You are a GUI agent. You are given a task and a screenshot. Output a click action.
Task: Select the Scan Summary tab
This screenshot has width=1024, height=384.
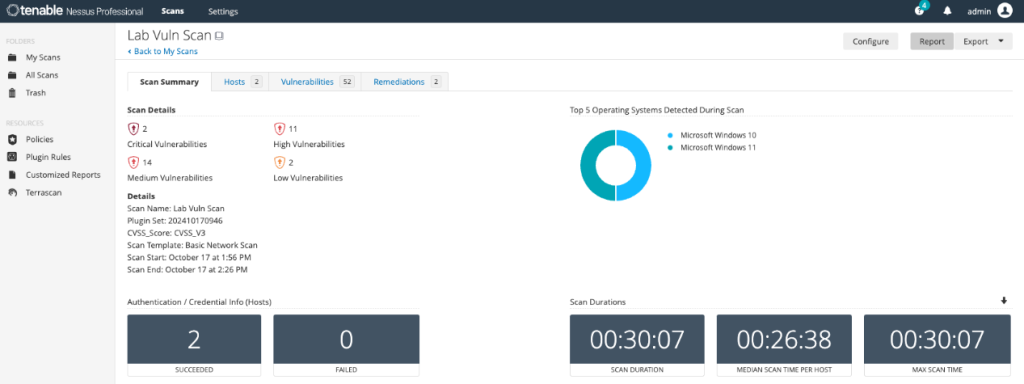pos(169,82)
